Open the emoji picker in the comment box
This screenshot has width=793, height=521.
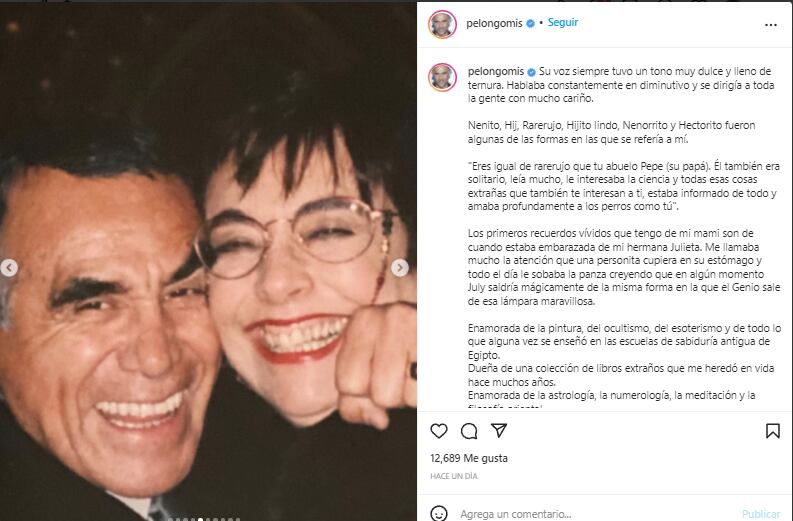pos(438,513)
